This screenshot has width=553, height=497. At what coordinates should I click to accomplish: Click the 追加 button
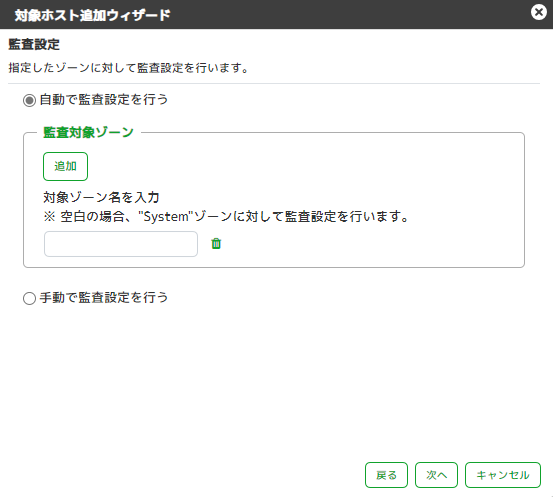(x=65, y=166)
